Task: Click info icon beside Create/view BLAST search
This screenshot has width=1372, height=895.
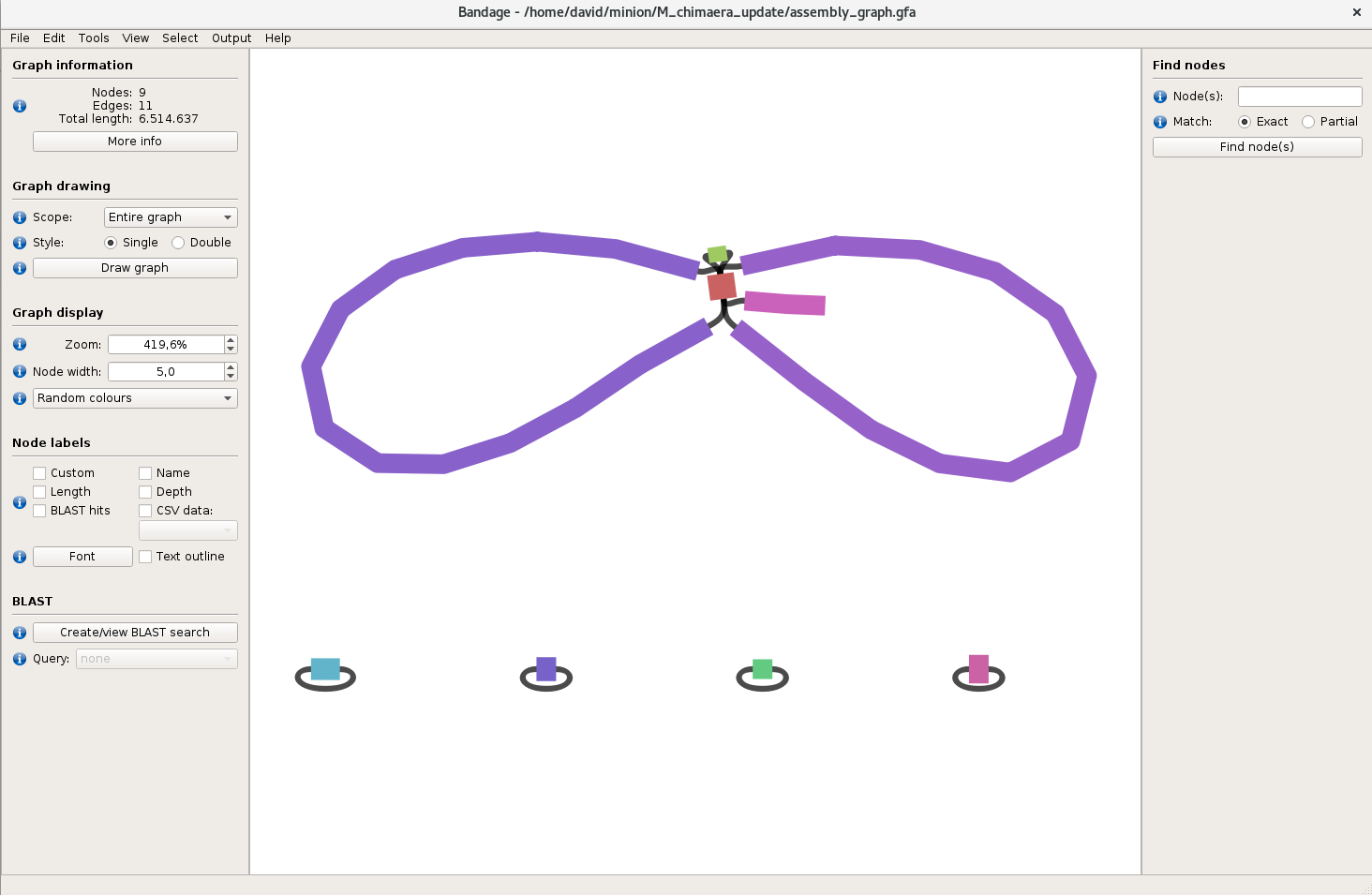Action: 20,633
